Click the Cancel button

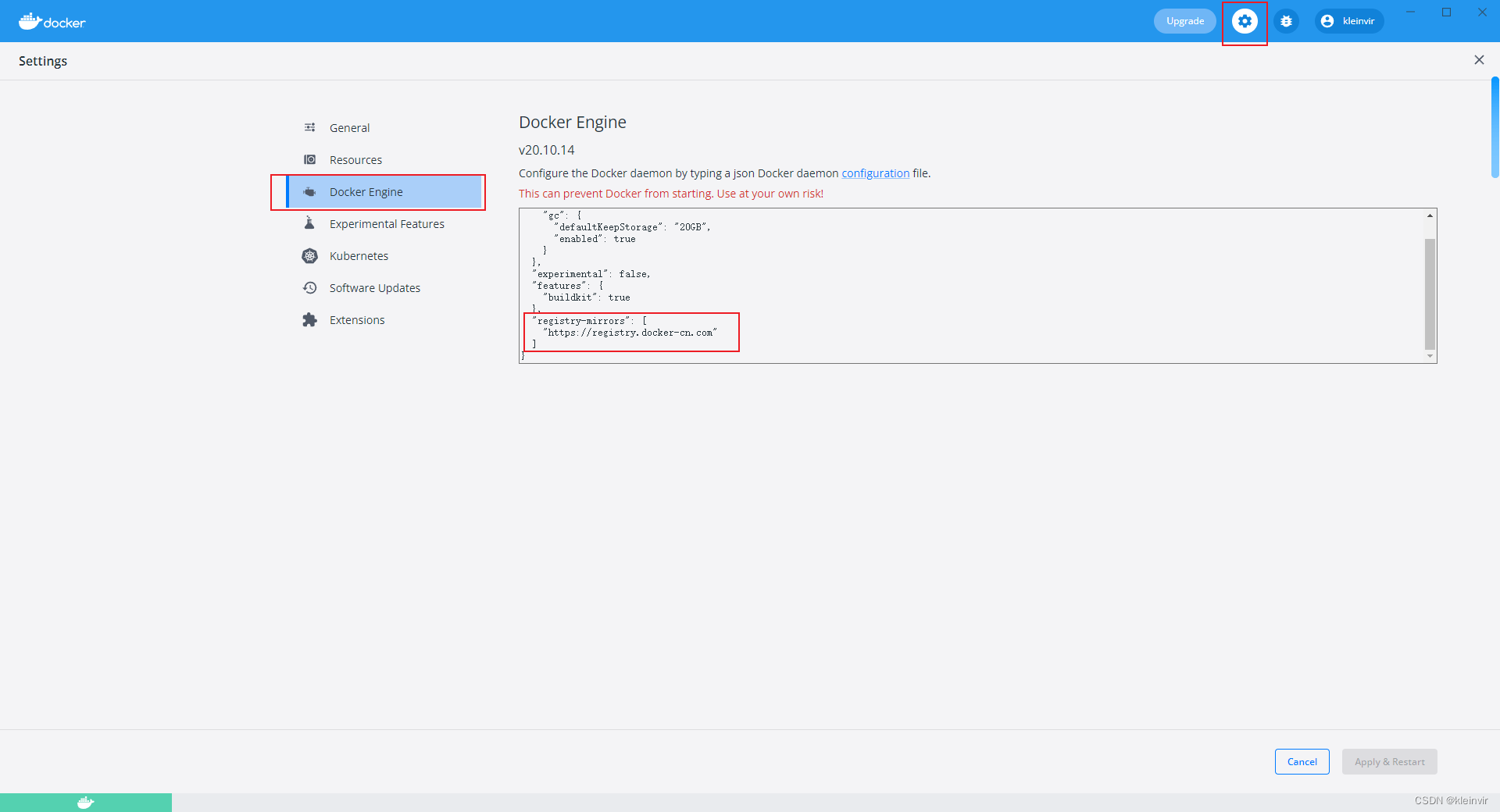1302,762
